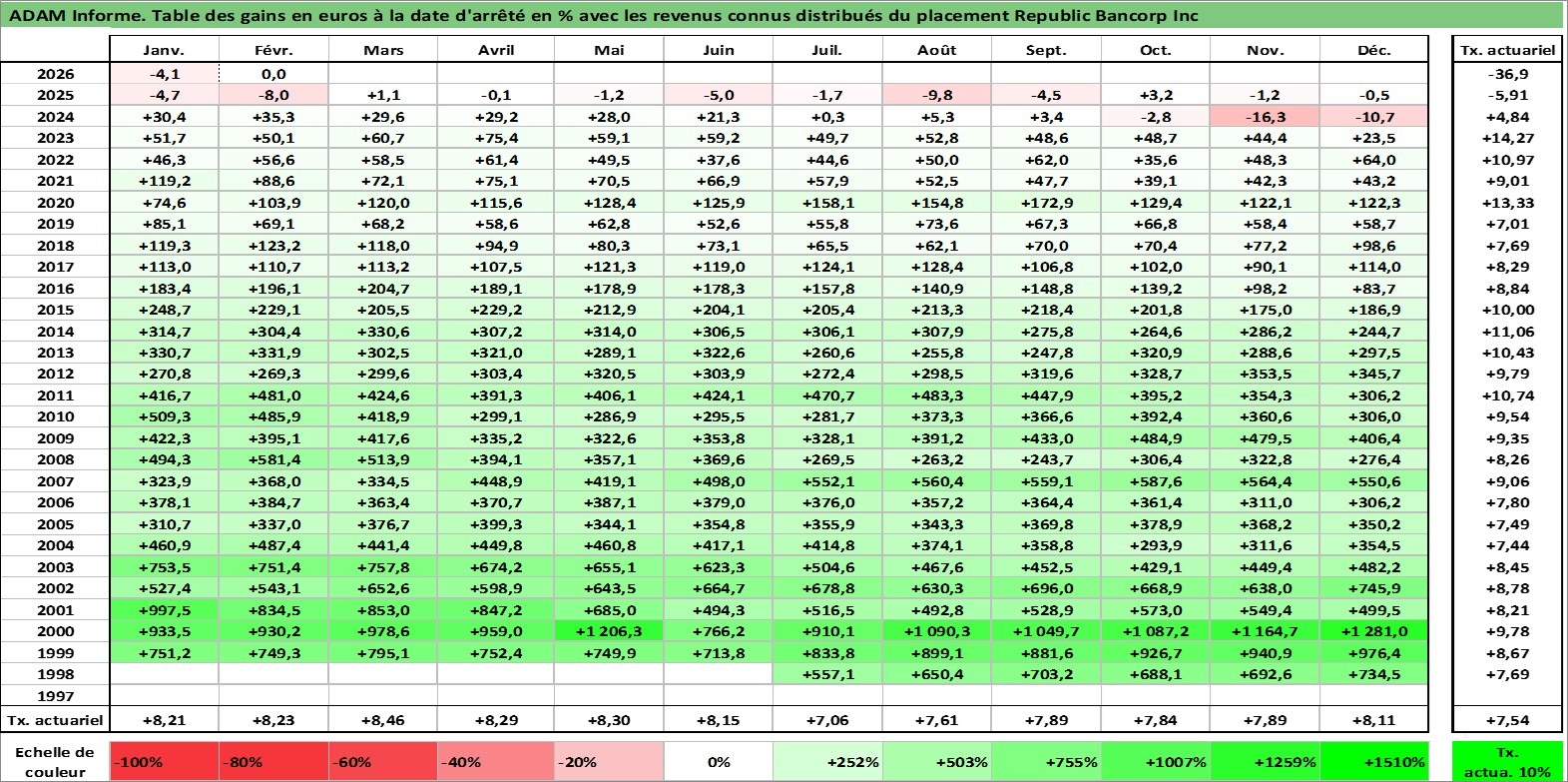
Task: Select the 2000 row label
Action: point(55,631)
